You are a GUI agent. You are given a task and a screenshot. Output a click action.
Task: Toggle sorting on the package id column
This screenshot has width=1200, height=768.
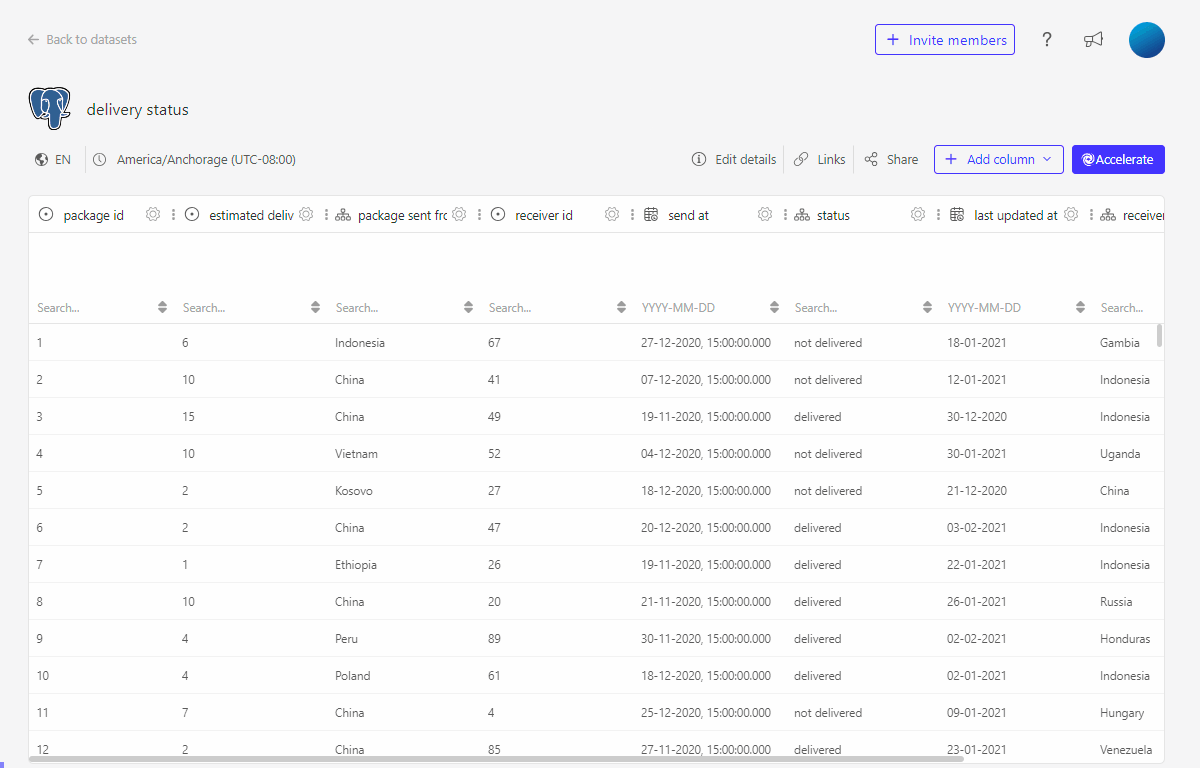click(161, 307)
